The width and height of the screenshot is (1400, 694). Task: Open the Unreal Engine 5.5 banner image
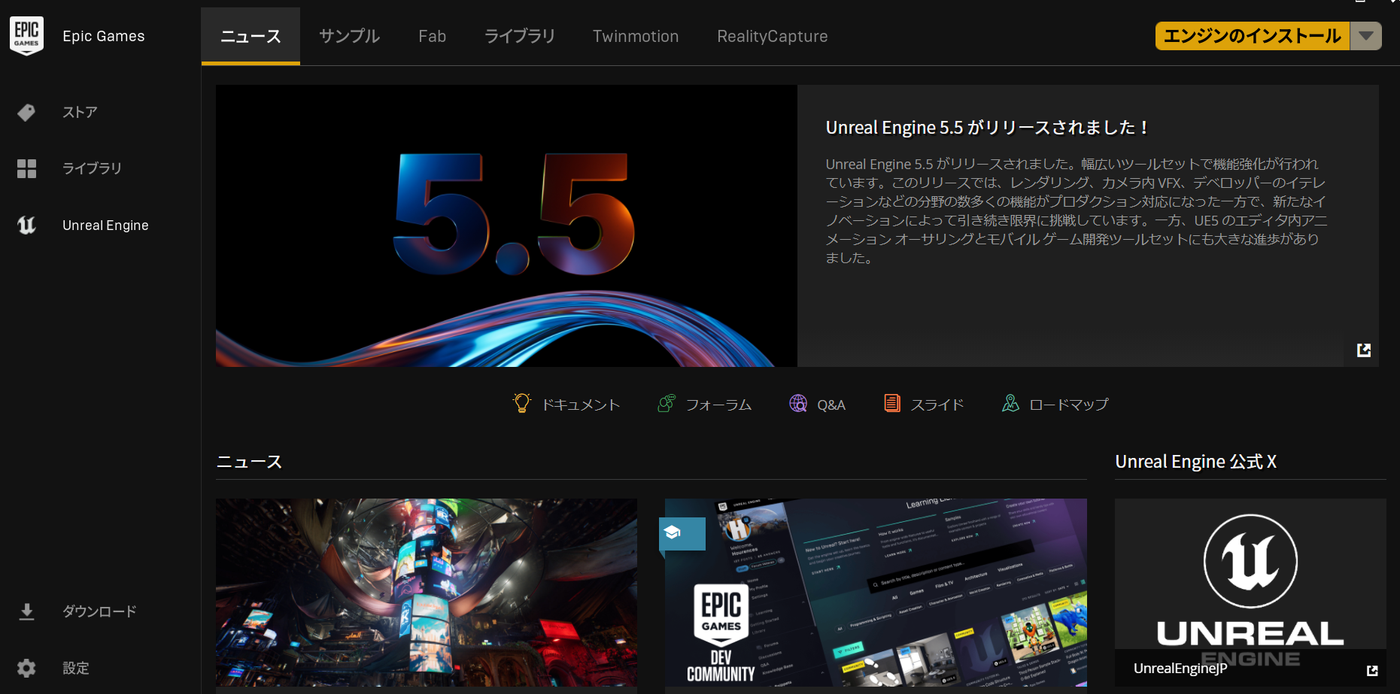[x=506, y=226]
